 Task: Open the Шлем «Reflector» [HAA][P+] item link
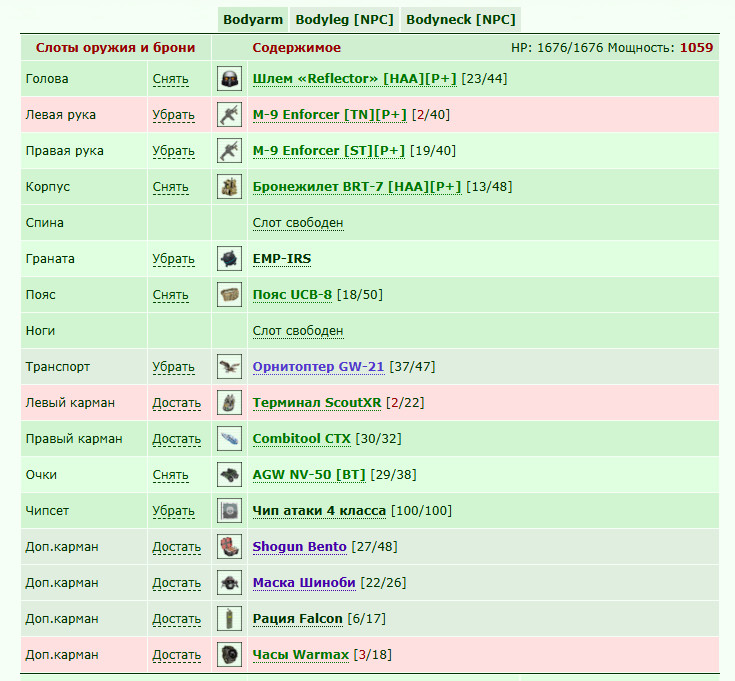click(x=354, y=79)
